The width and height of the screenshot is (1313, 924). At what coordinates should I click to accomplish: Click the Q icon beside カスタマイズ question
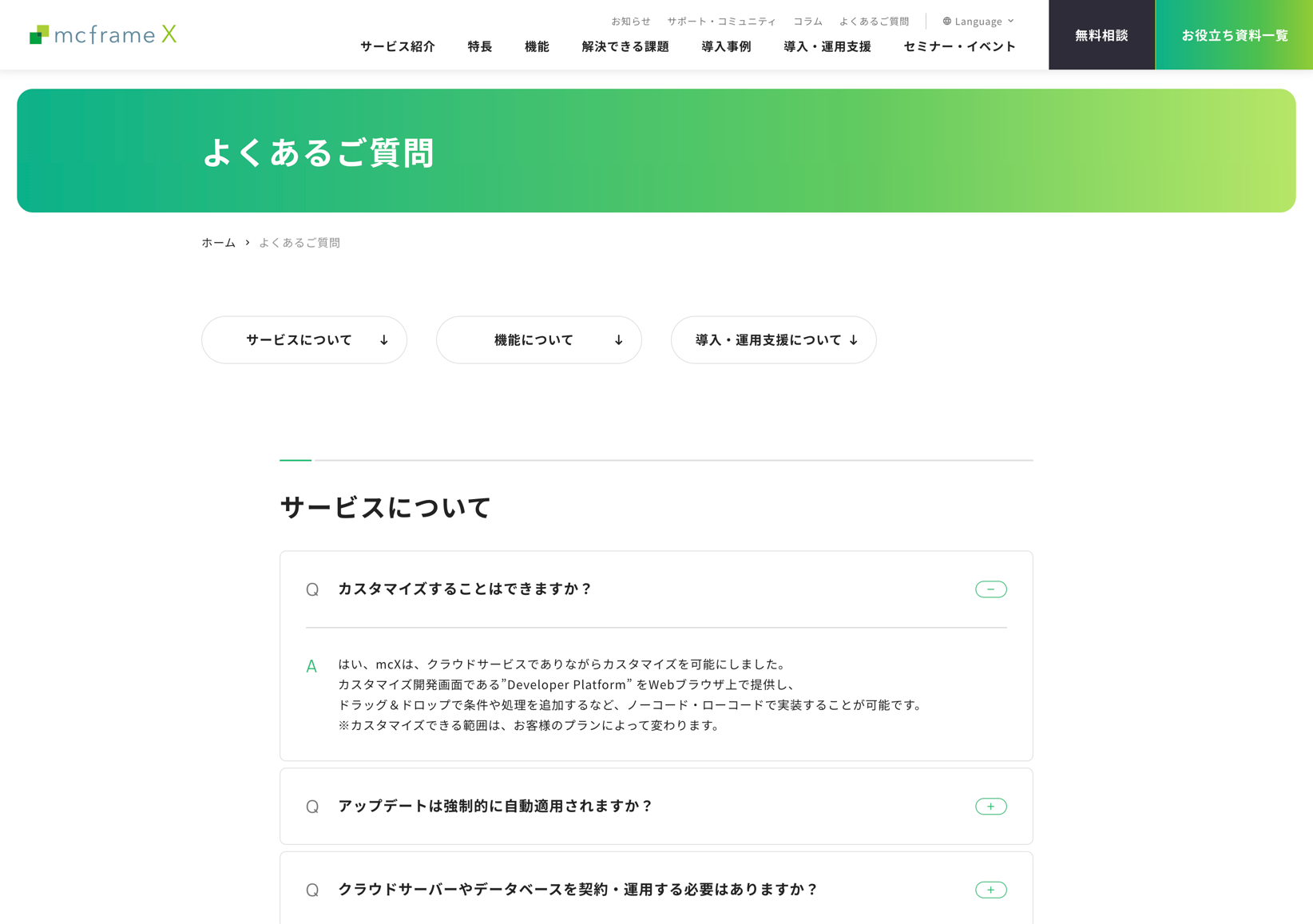click(312, 589)
